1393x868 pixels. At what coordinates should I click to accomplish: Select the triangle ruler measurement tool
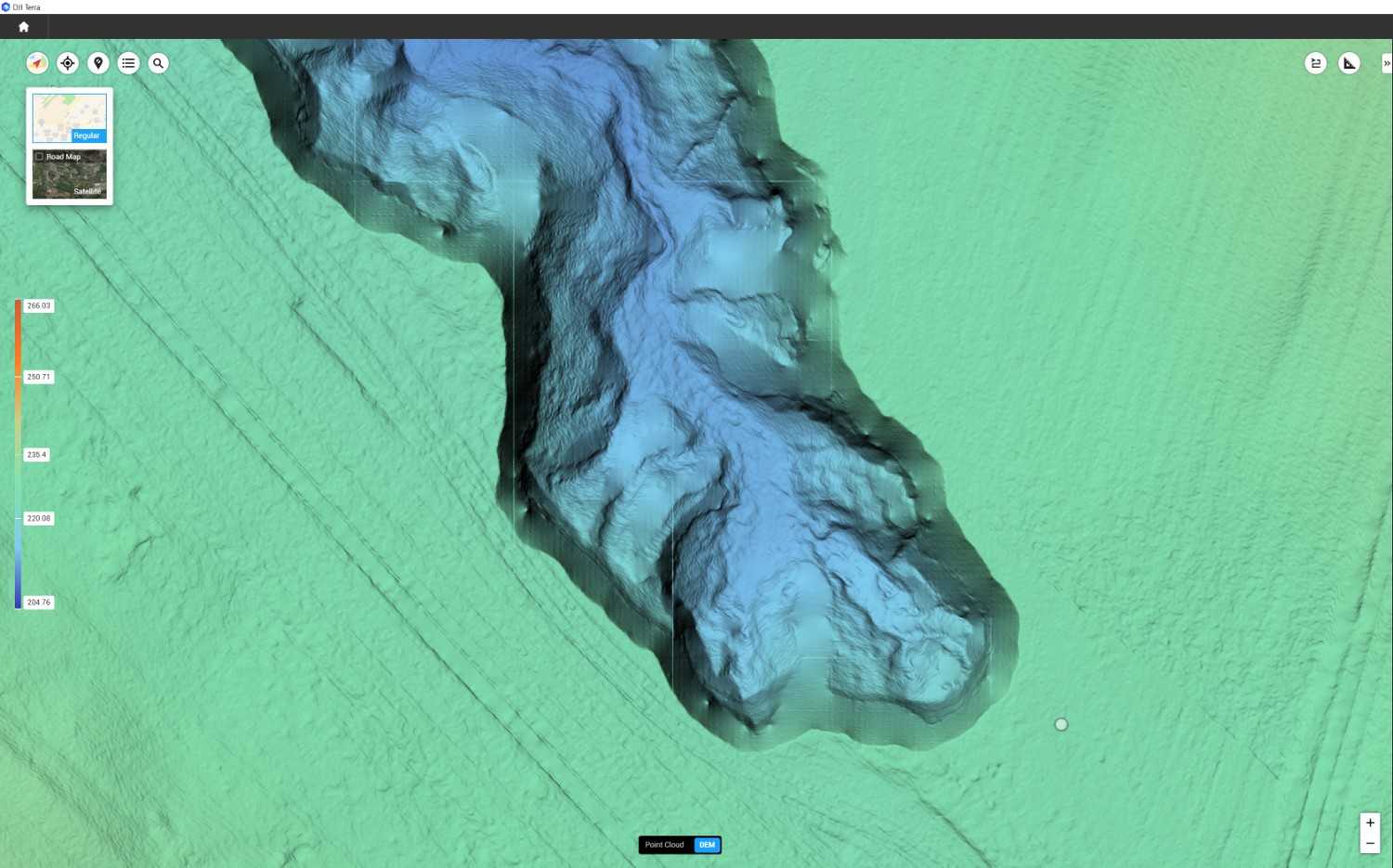coord(1349,63)
